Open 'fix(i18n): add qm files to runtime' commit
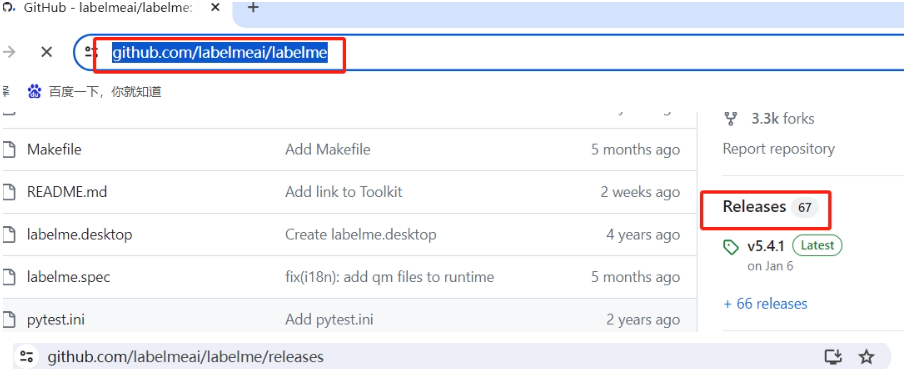Screen dimensions: 904x369 [390, 277]
